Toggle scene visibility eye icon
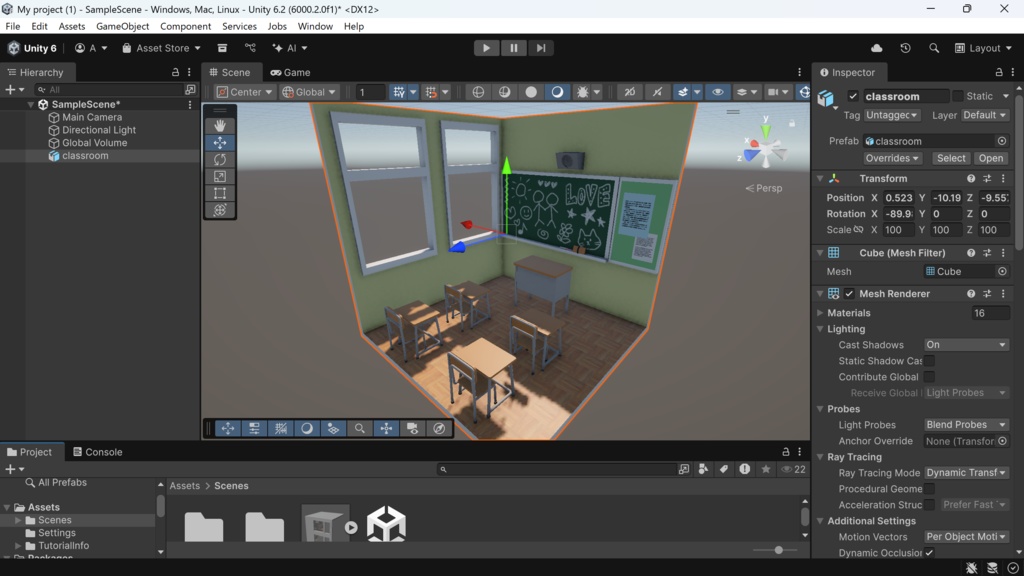This screenshot has height=576, width=1024. point(718,92)
